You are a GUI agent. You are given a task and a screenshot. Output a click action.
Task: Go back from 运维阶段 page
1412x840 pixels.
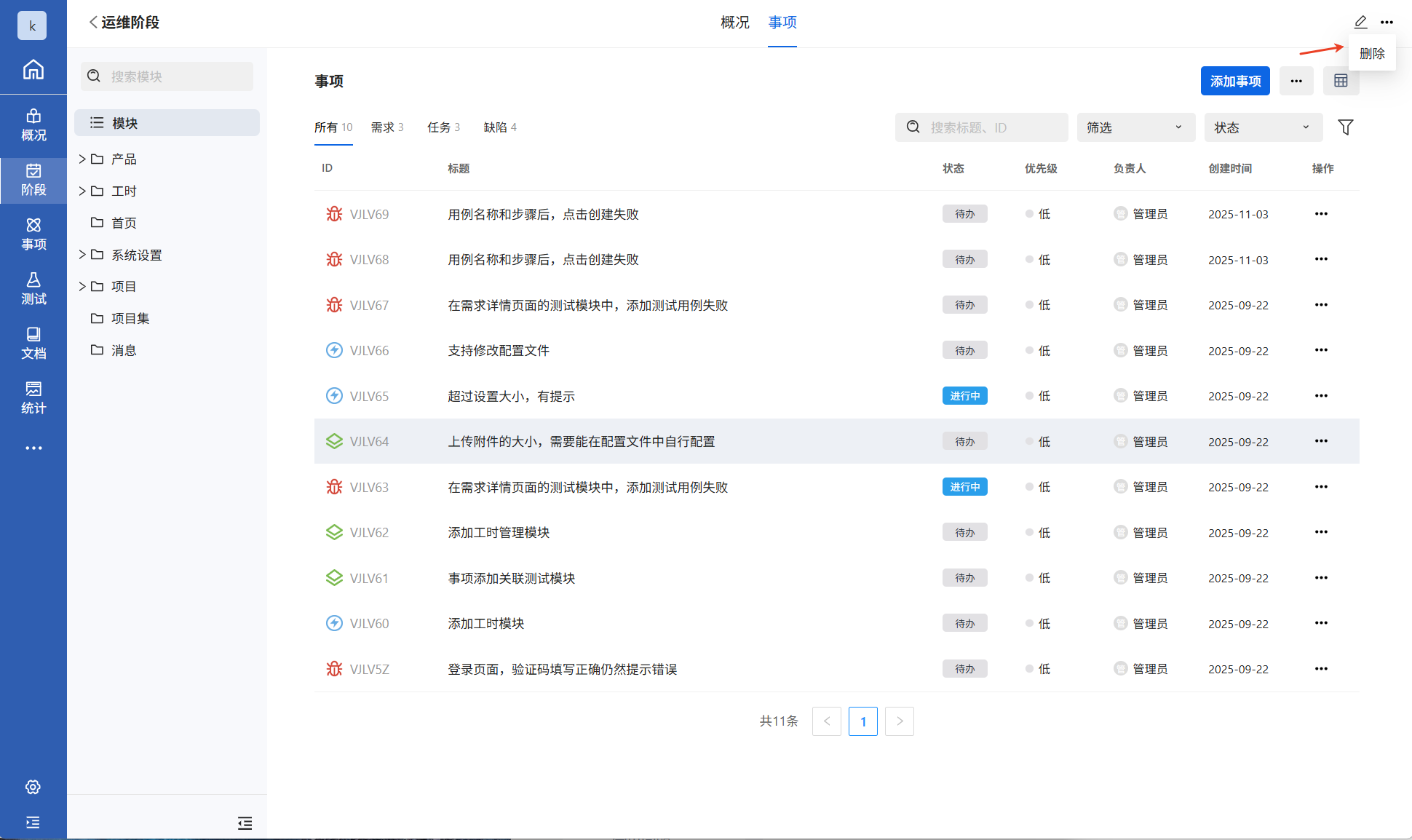coord(93,23)
